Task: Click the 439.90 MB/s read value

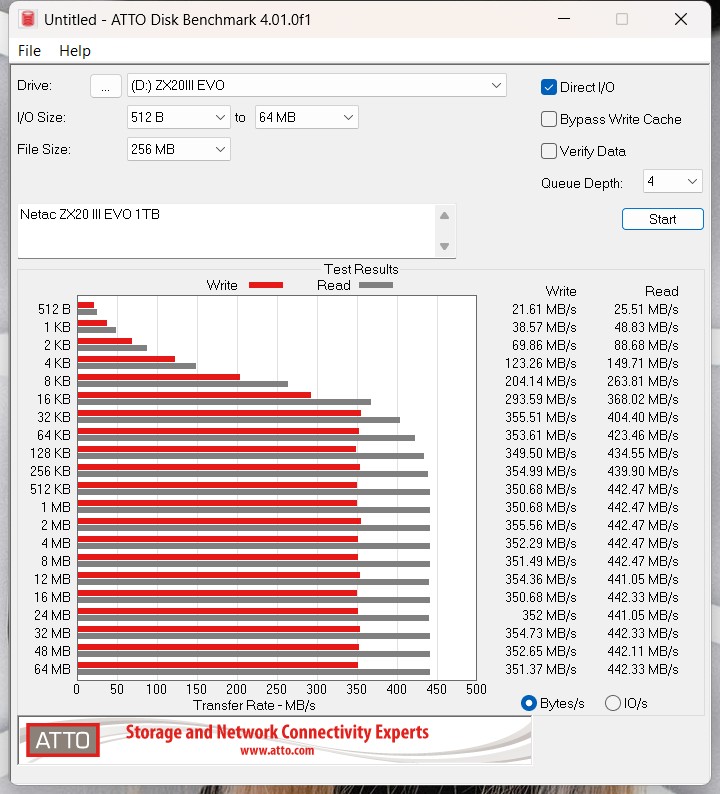Action: tap(643, 471)
